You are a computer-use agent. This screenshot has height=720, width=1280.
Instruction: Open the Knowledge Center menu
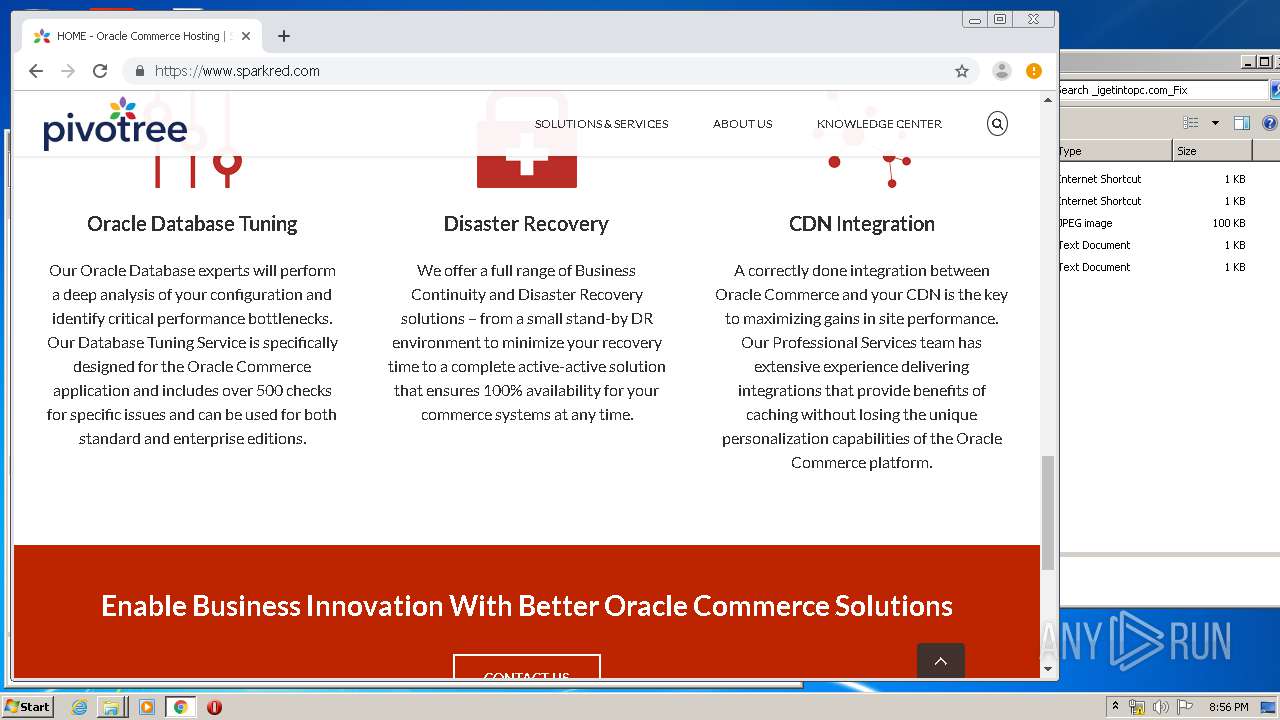click(879, 124)
